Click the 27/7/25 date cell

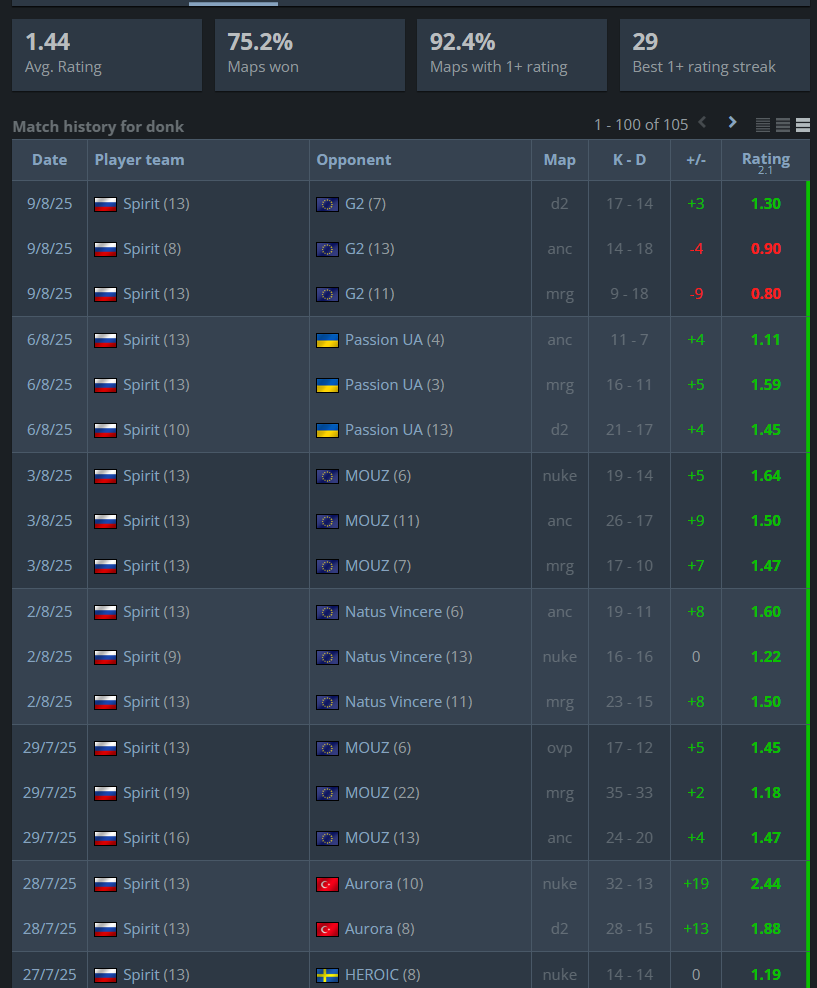pos(50,975)
